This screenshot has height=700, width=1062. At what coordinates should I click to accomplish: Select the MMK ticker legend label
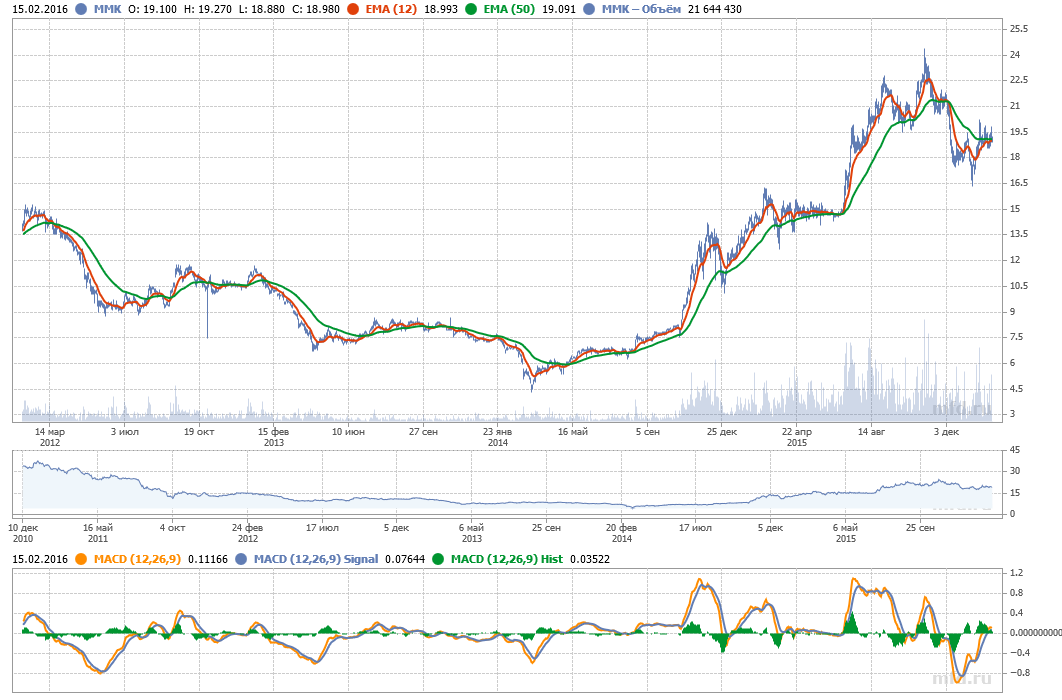(x=106, y=8)
